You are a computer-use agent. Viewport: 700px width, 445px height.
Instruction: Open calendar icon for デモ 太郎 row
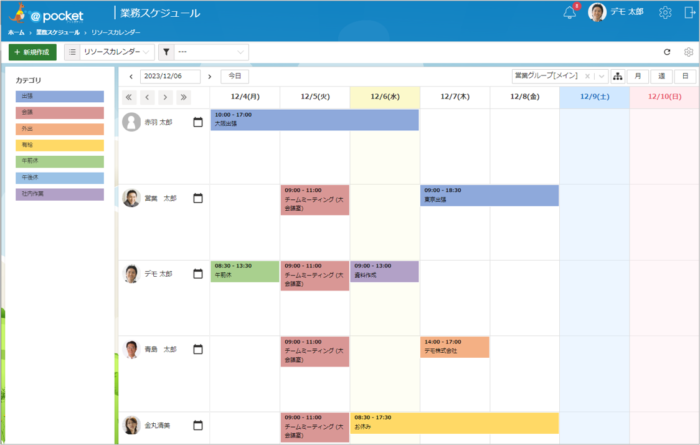click(198, 274)
